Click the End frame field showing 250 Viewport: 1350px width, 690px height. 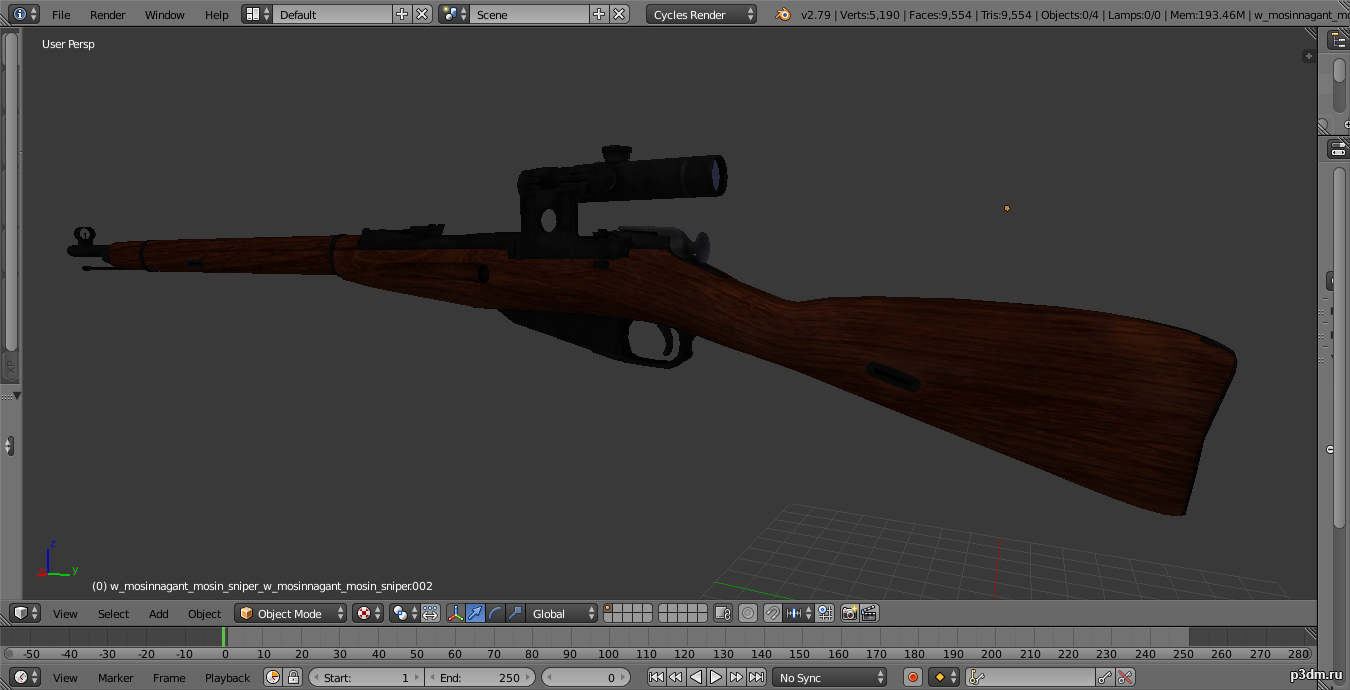(480, 677)
